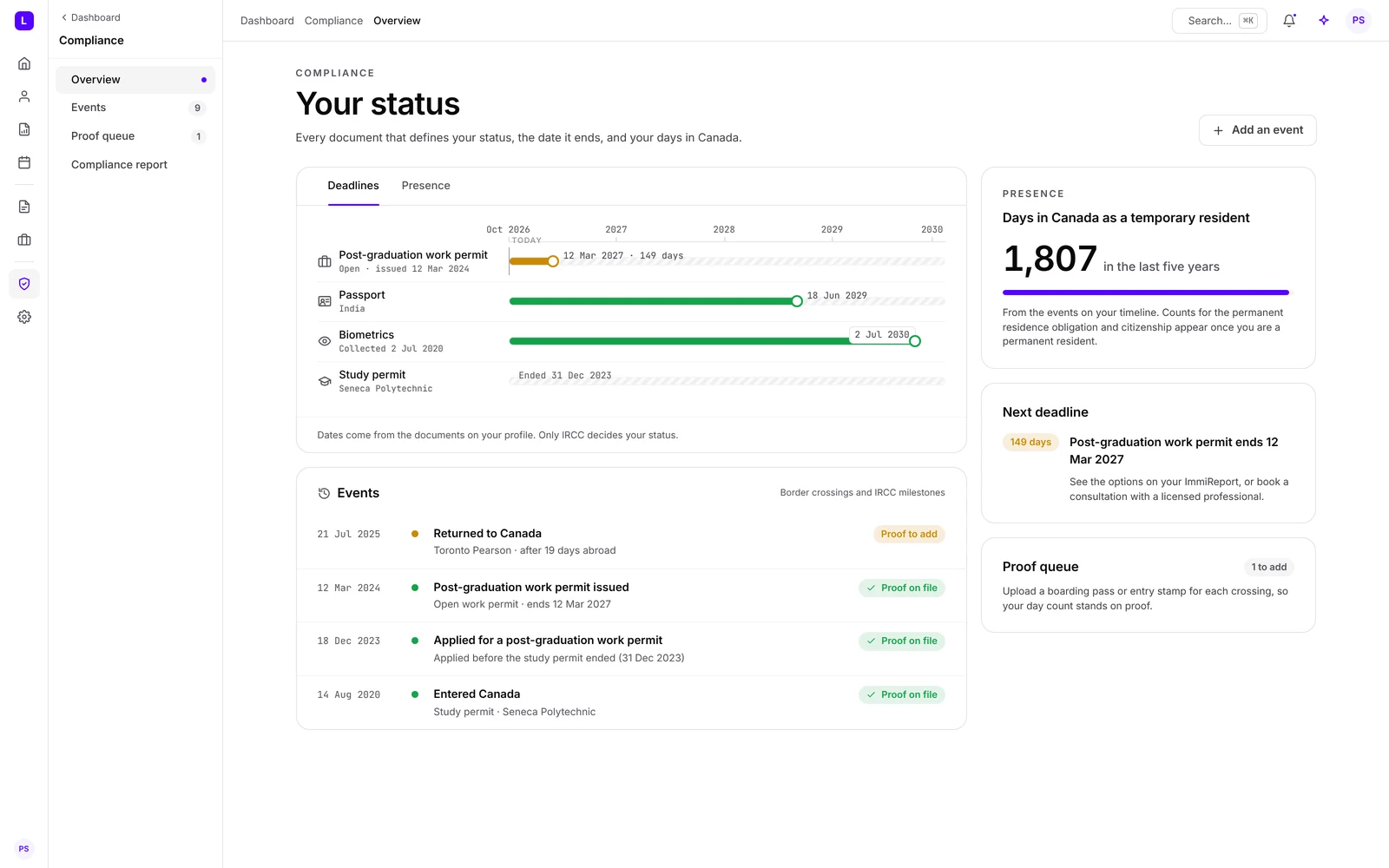Click the Biometrics expiry marker on timeline
This screenshot has width=1389, height=868.
coord(915,341)
